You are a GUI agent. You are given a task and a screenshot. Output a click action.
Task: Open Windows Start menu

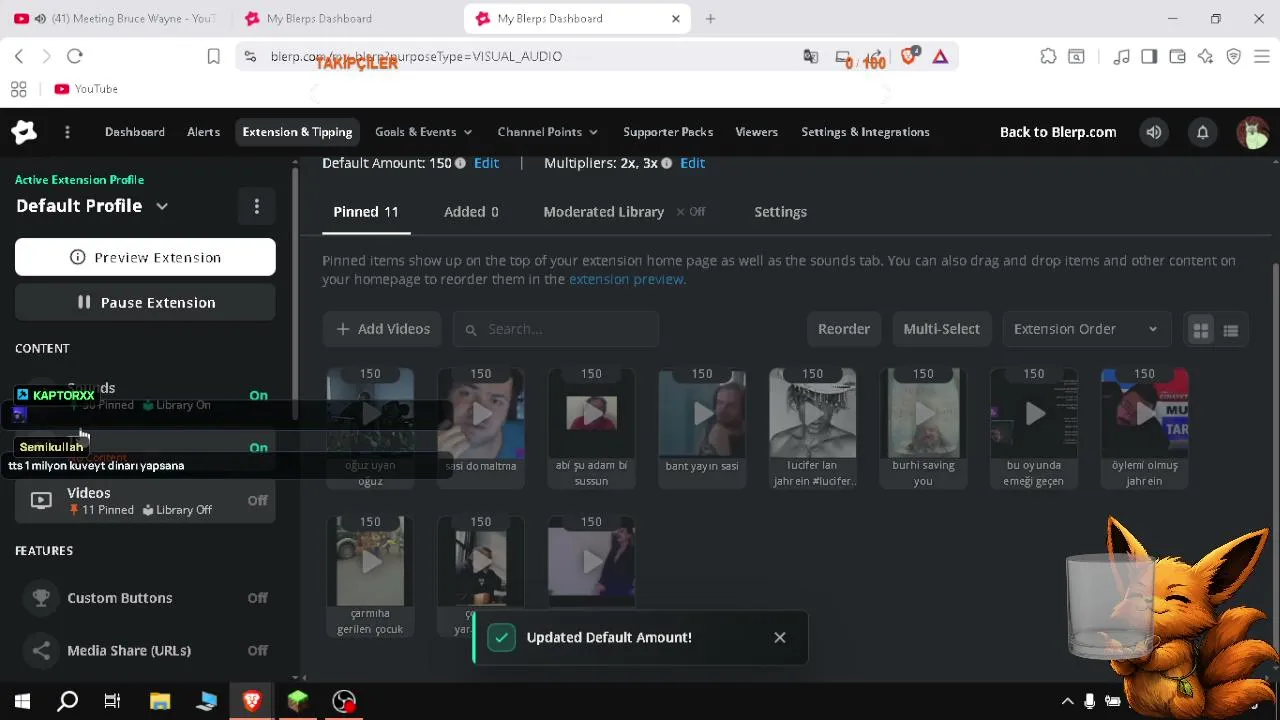click(x=22, y=701)
